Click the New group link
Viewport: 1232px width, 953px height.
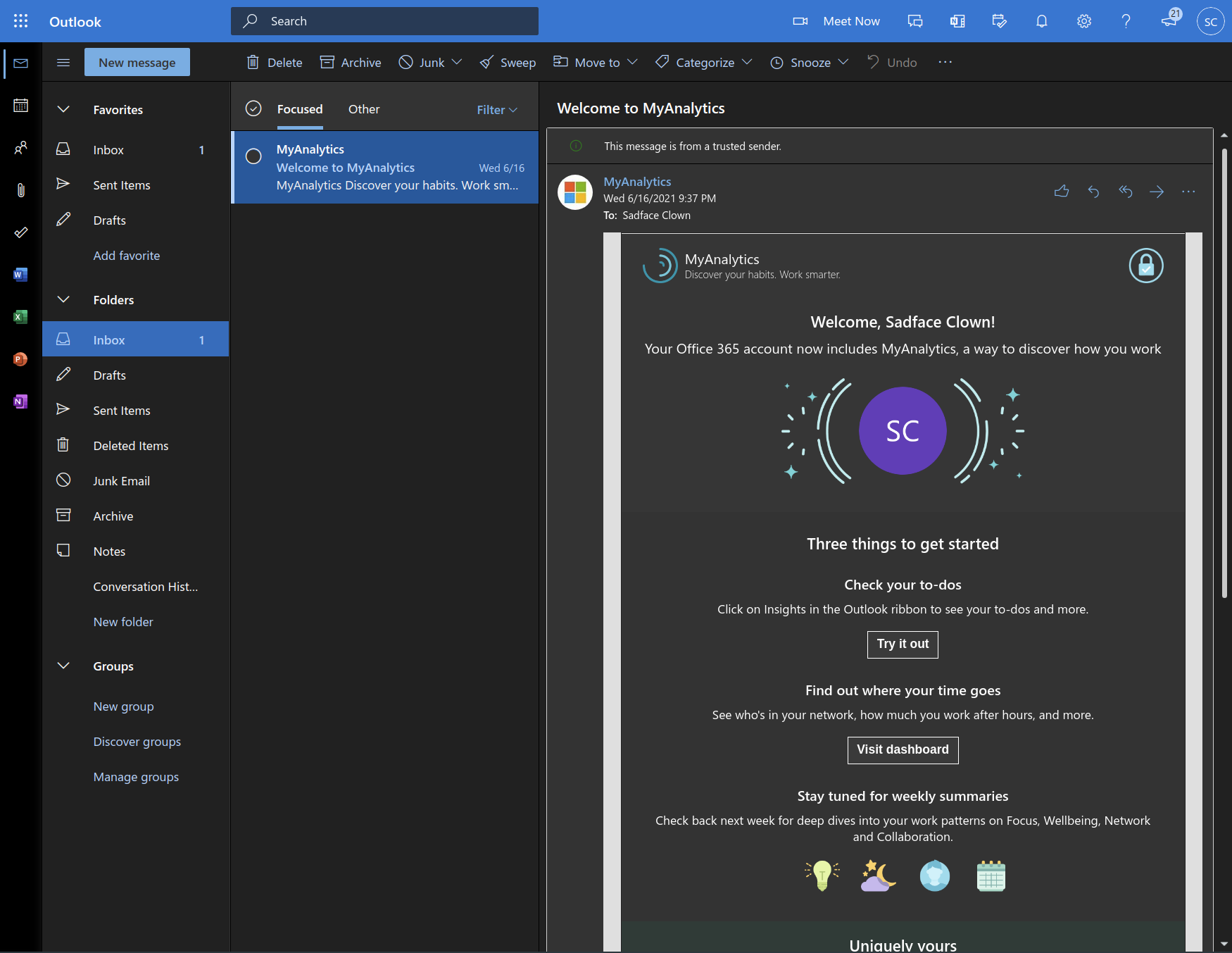pyautogui.click(x=123, y=706)
